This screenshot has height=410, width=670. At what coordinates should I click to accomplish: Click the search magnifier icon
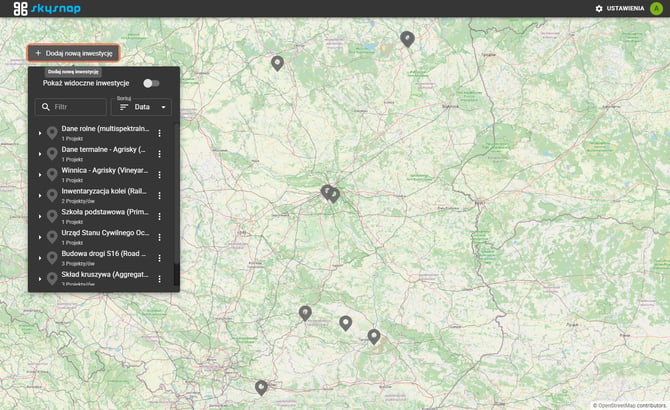(x=46, y=107)
